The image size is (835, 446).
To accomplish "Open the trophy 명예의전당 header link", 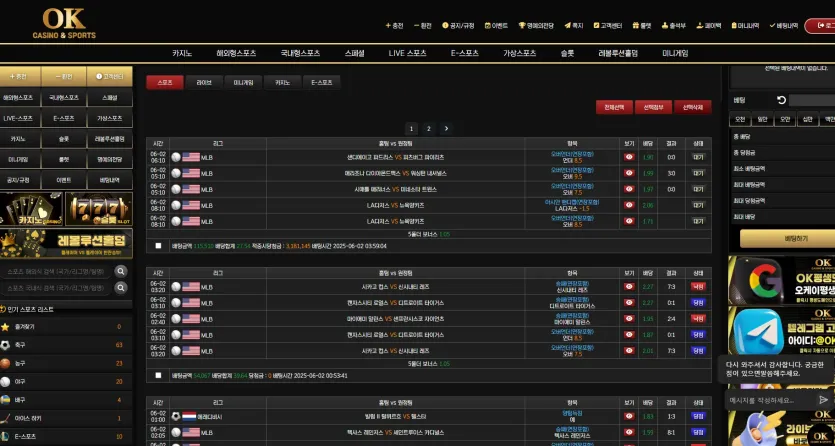I will (536, 26).
